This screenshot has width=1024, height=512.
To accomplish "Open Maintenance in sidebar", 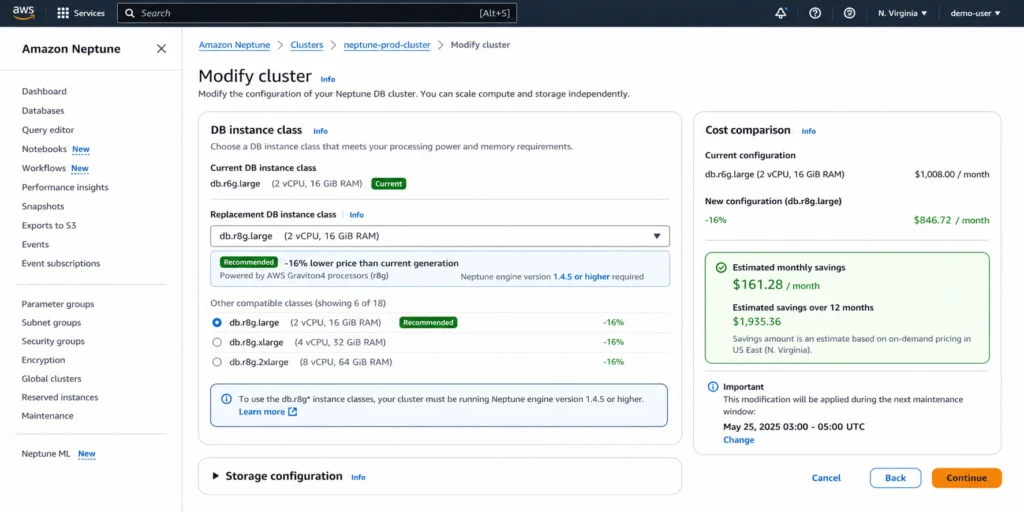I will (x=48, y=416).
